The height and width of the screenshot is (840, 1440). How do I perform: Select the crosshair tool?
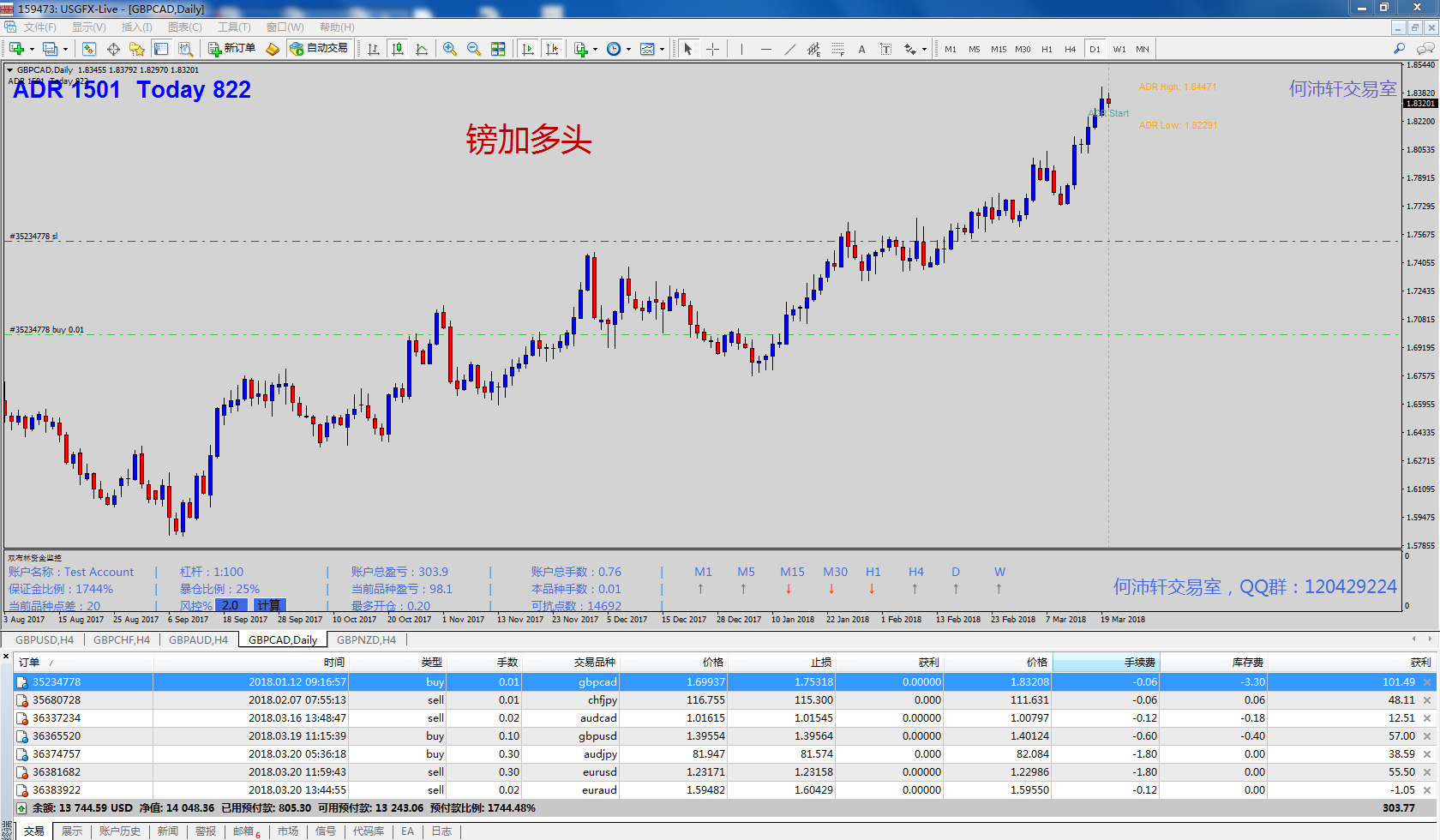pyautogui.click(x=712, y=49)
